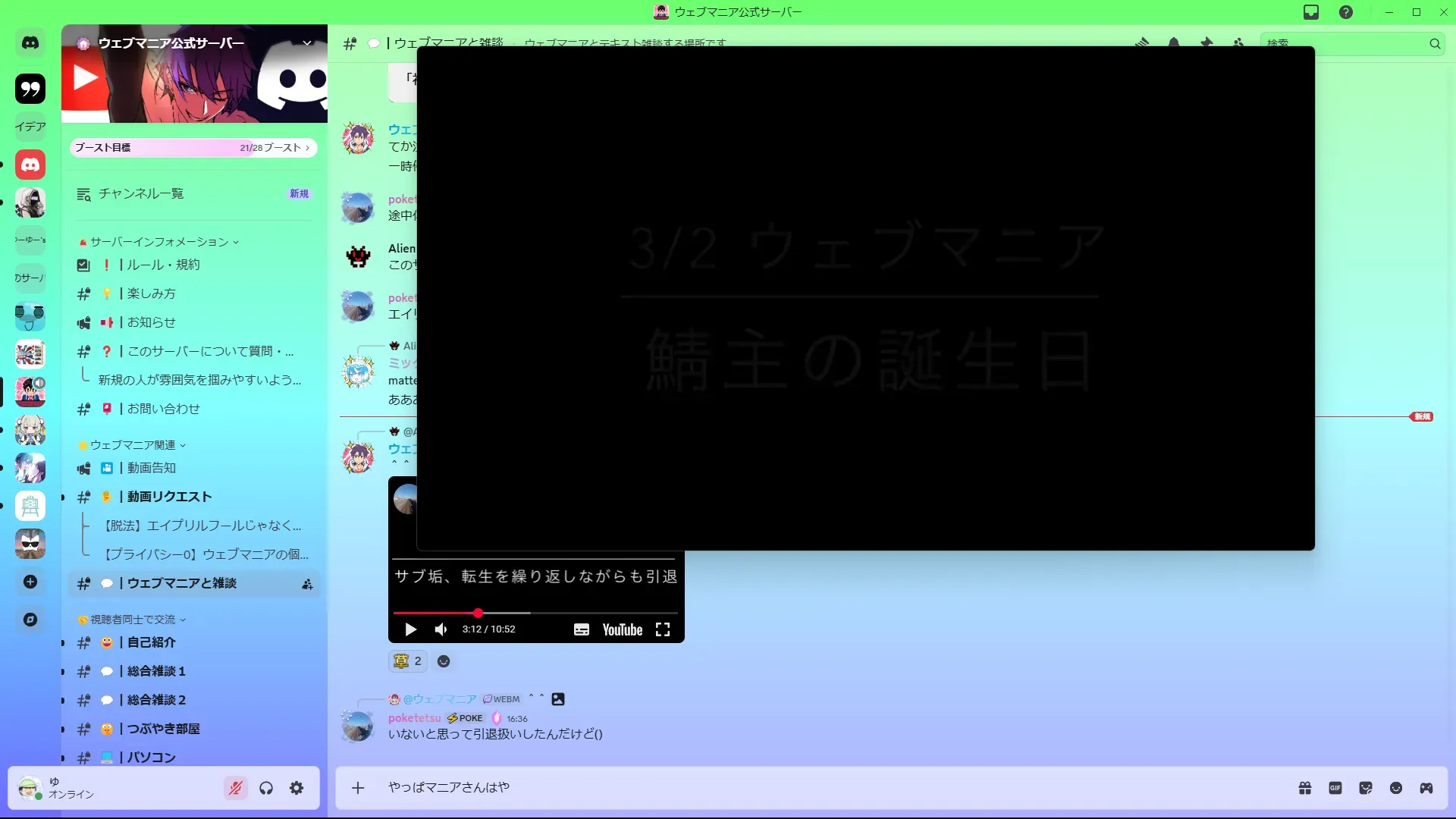Select the 動画リクエスト channel
The height and width of the screenshot is (819, 1456).
pyautogui.click(x=169, y=497)
